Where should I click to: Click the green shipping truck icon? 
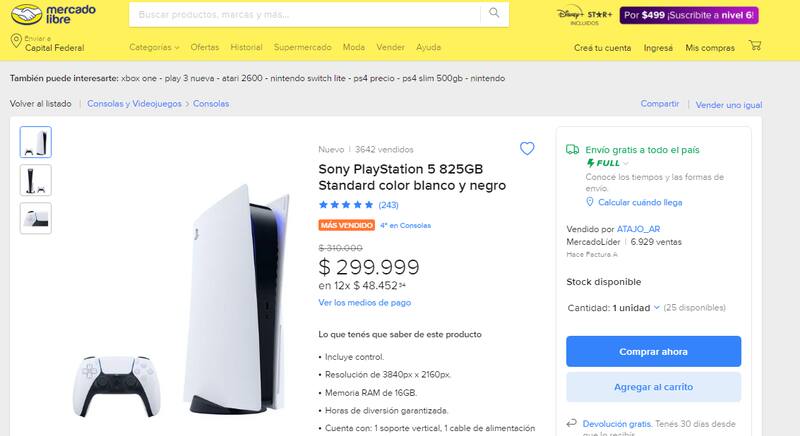coord(572,149)
